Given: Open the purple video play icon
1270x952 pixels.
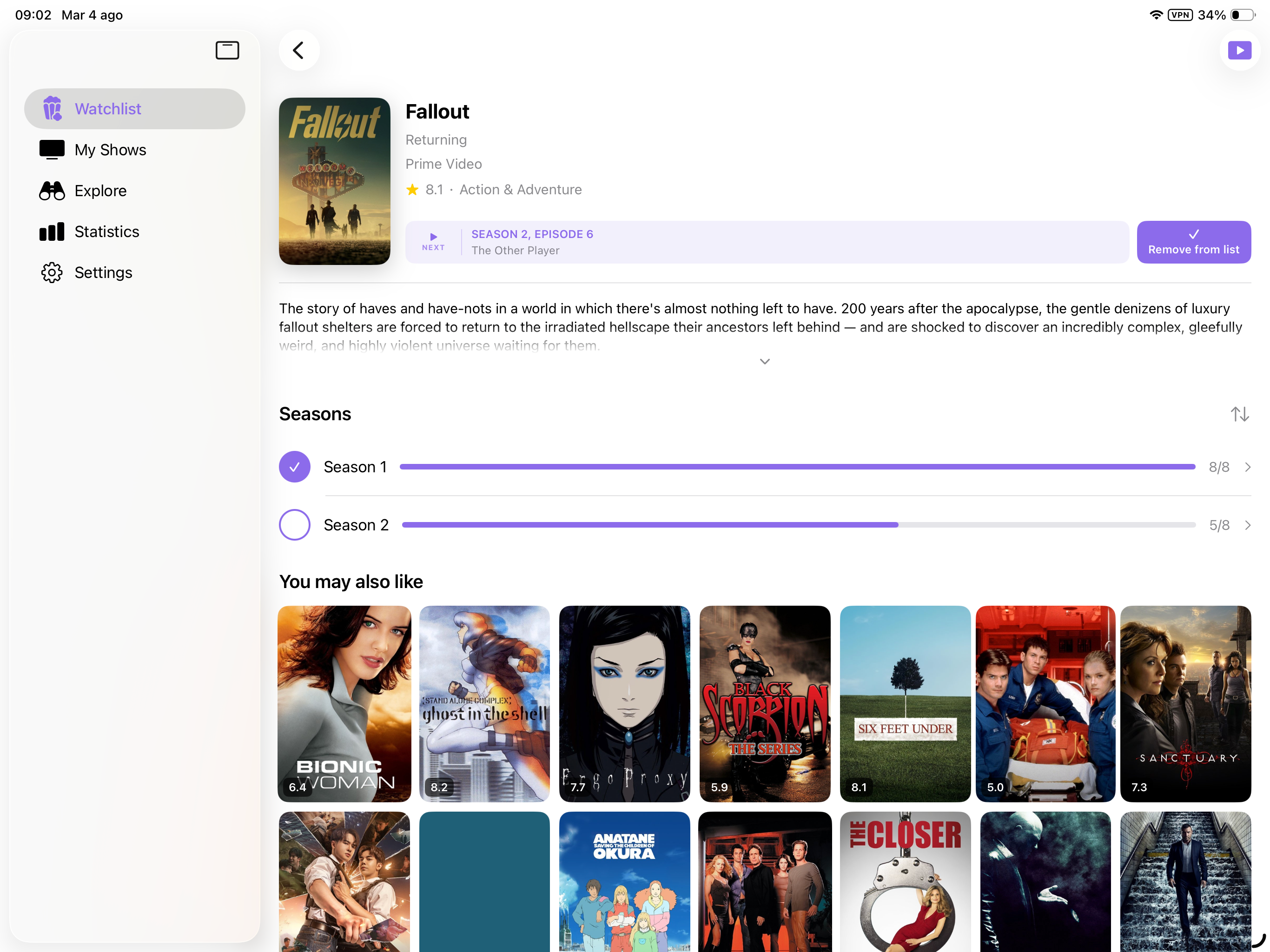Looking at the screenshot, I should coord(1240,51).
